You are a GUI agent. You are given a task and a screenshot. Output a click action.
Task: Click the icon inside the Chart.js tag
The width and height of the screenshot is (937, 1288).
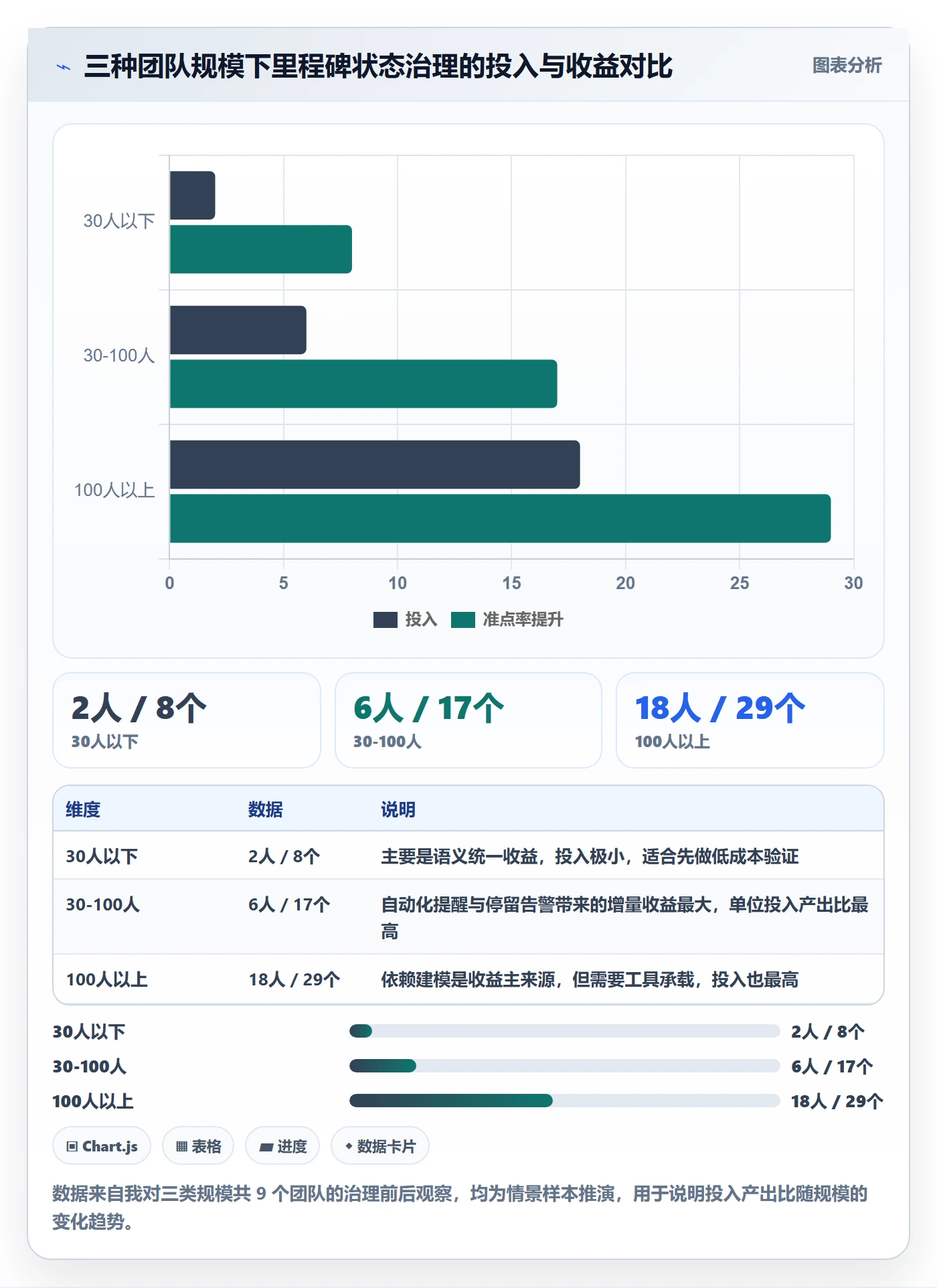(x=72, y=1146)
